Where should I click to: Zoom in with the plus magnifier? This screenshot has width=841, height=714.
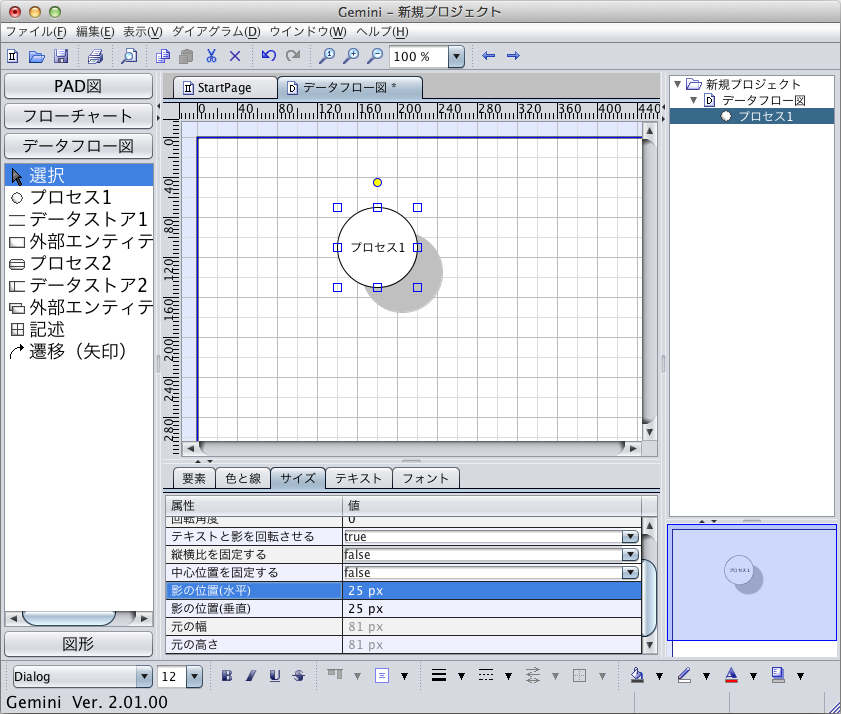click(x=351, y=56)
